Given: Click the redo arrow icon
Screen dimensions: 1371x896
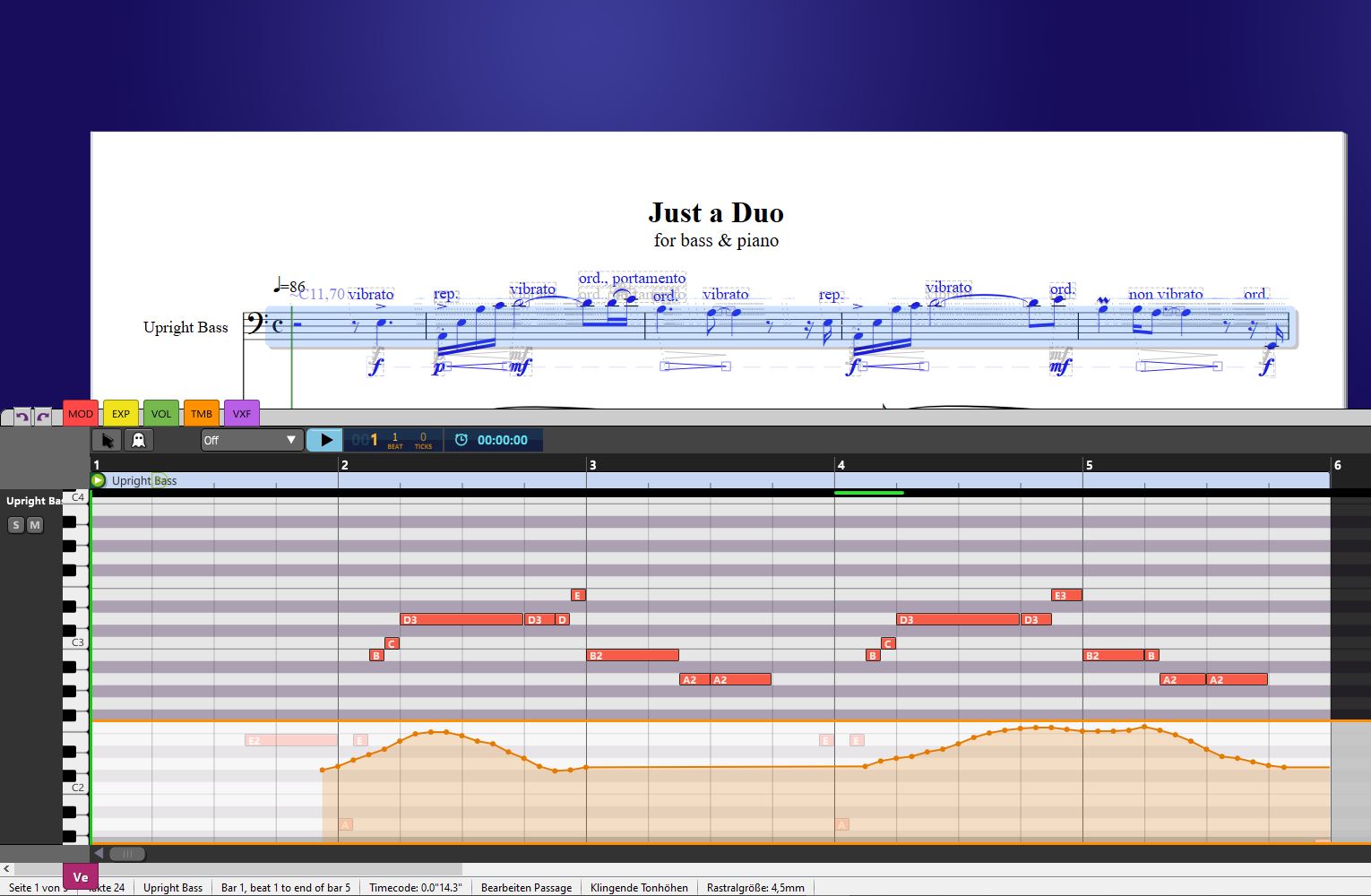Looking at the screenshot, I should point(42,417).
